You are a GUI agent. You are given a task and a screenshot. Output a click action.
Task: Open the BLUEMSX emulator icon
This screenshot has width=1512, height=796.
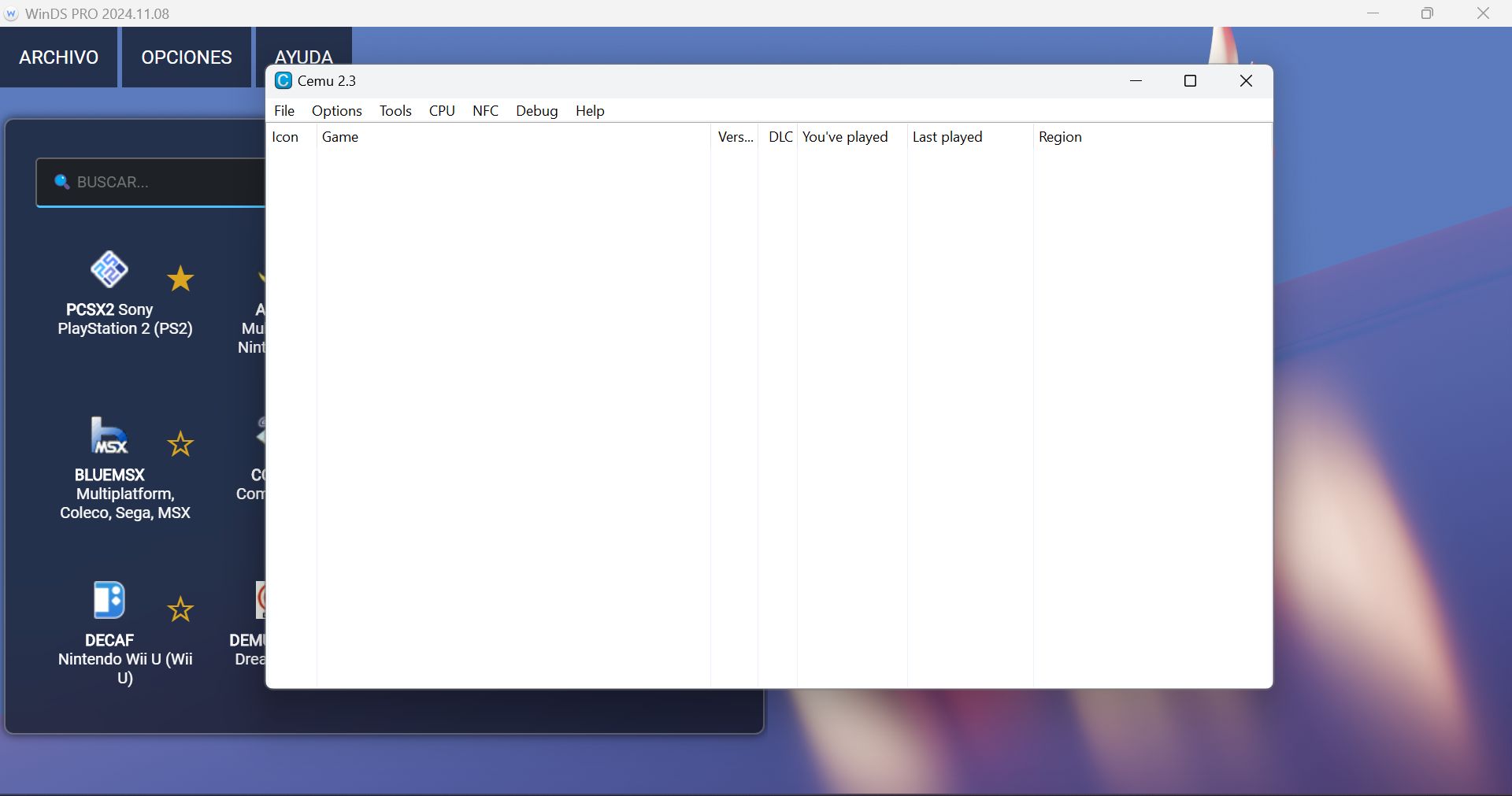click(109, 435)
